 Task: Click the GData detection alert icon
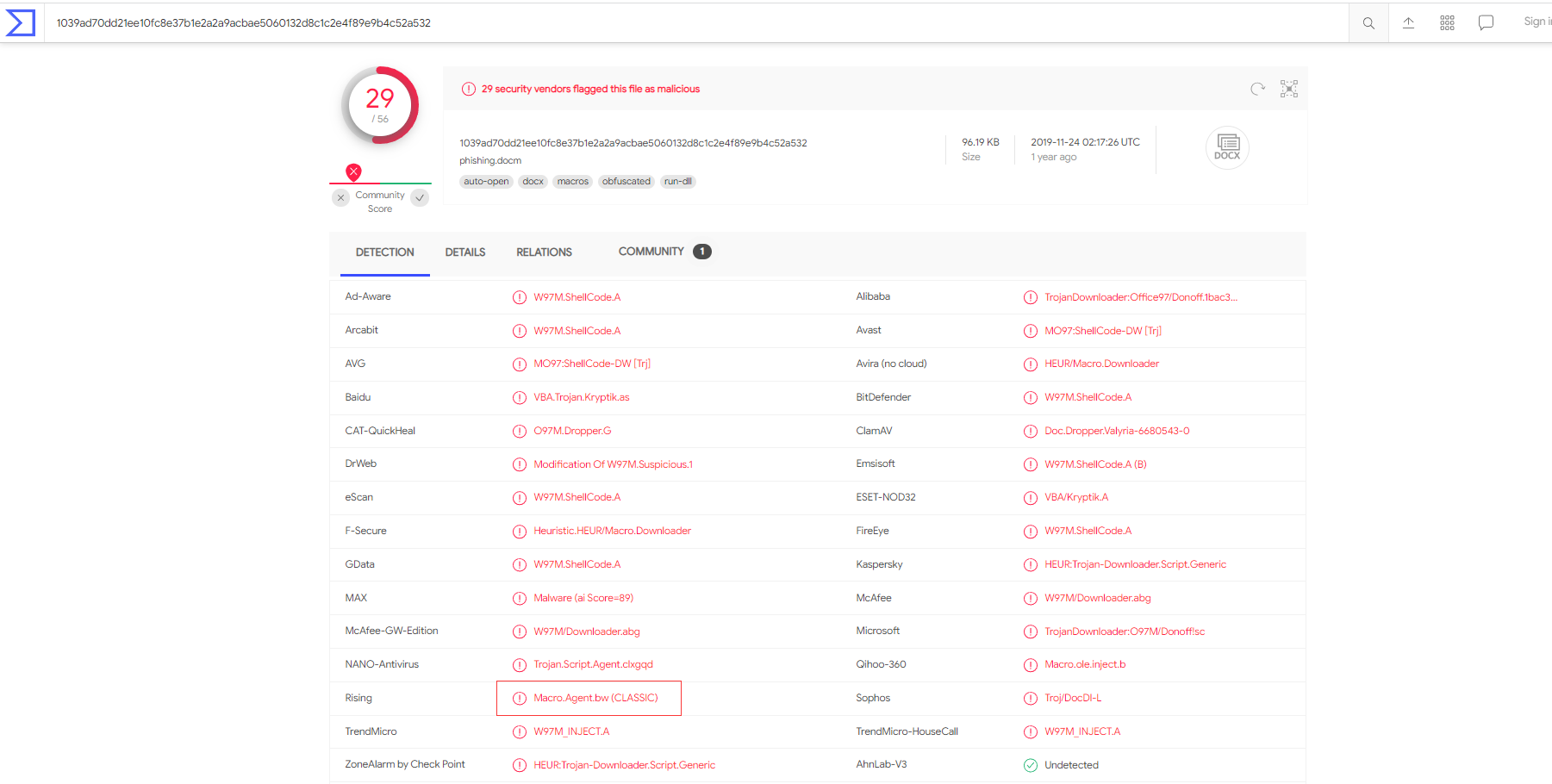(520, 565)
